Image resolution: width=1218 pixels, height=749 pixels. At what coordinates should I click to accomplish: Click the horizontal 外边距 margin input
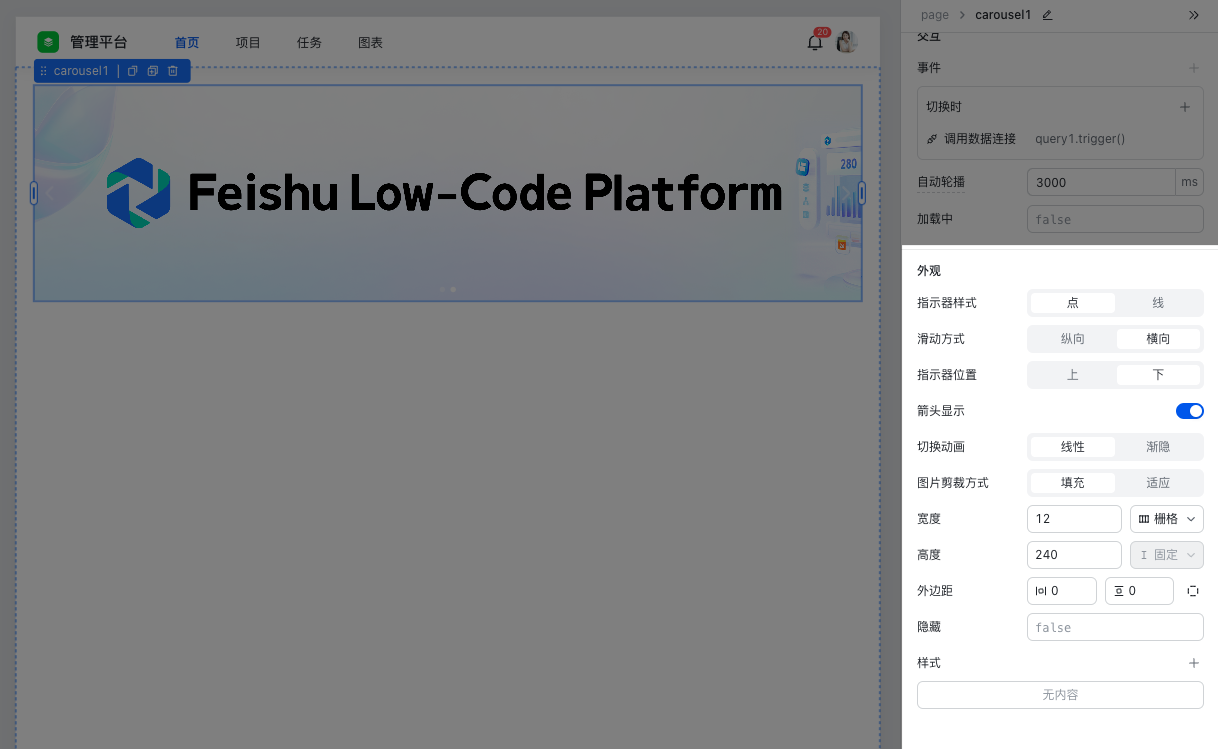[1062, 591]
